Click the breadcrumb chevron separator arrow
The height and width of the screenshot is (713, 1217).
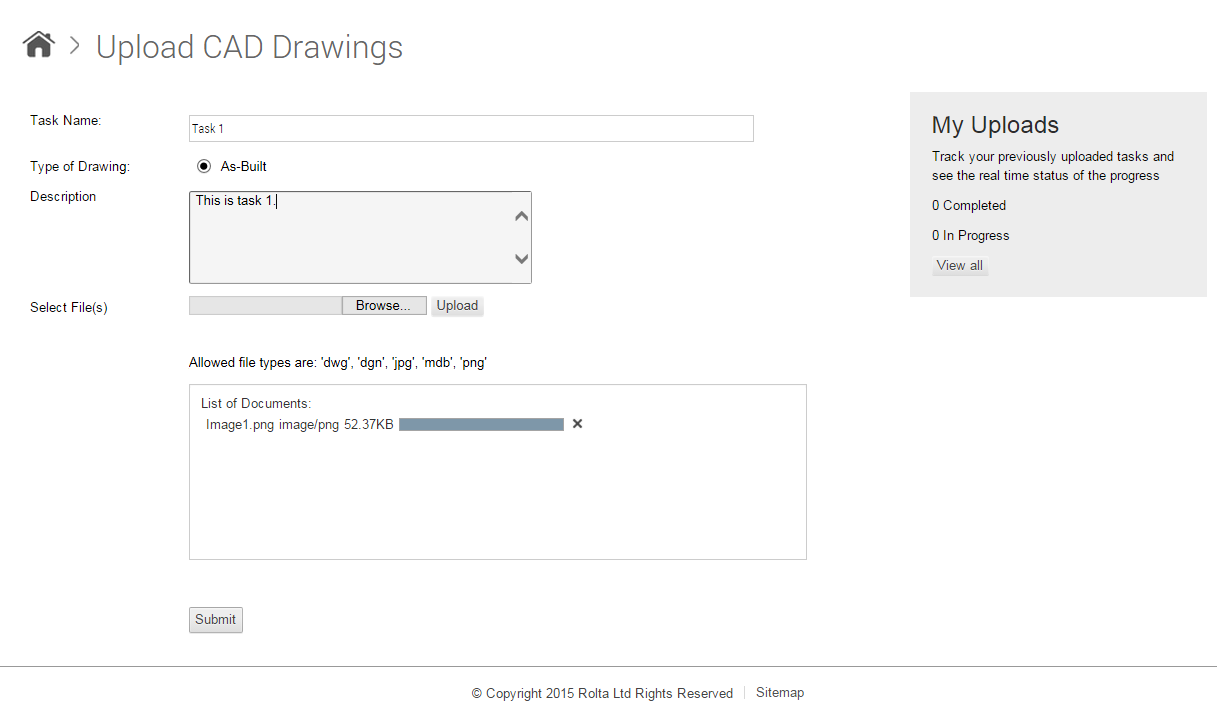pos(74,45)
